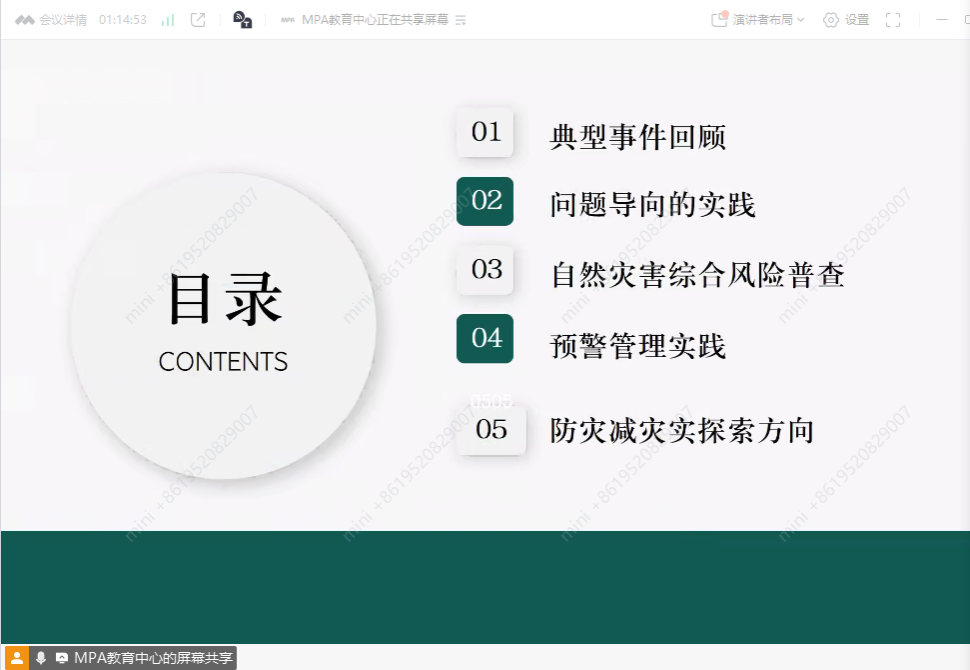Select the green 02 number box

tap(485, 201)
